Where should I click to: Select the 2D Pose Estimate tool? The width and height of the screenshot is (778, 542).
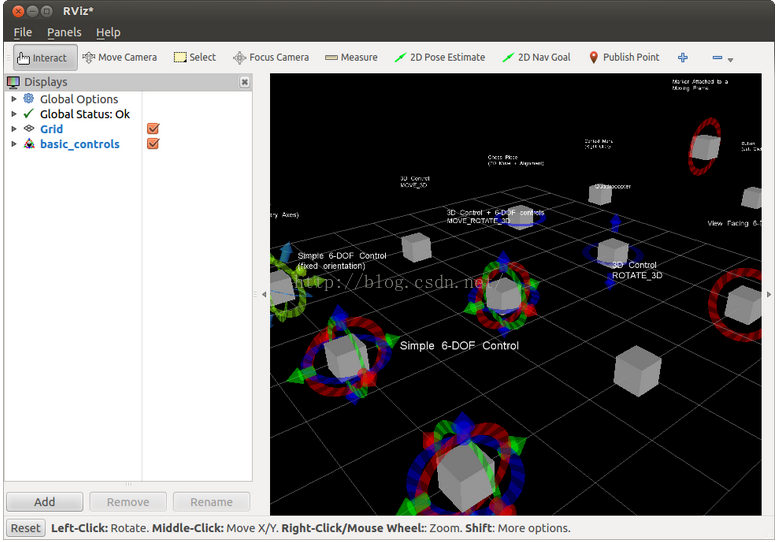coord(440,58)
